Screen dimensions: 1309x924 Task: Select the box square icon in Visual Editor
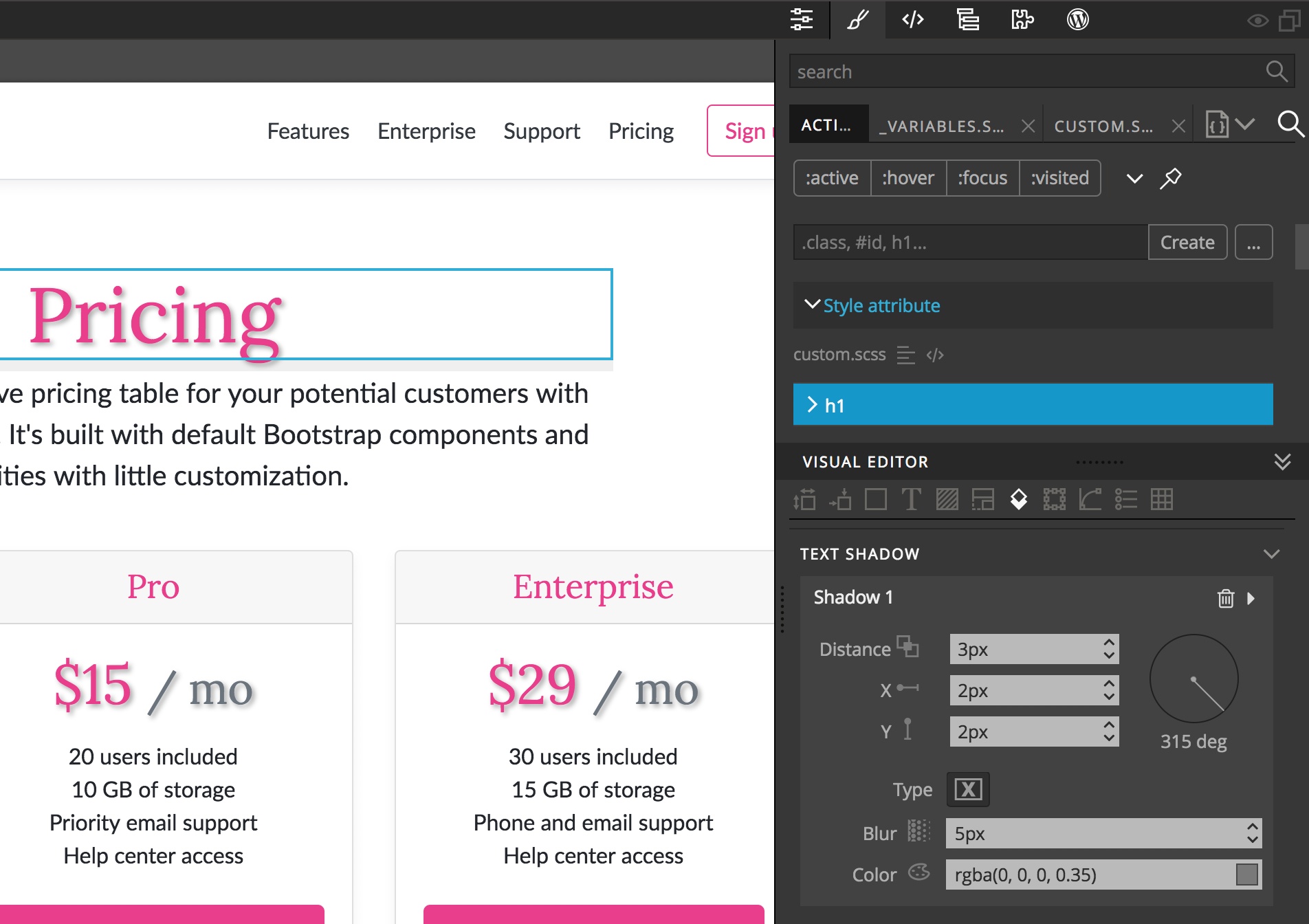875,499
